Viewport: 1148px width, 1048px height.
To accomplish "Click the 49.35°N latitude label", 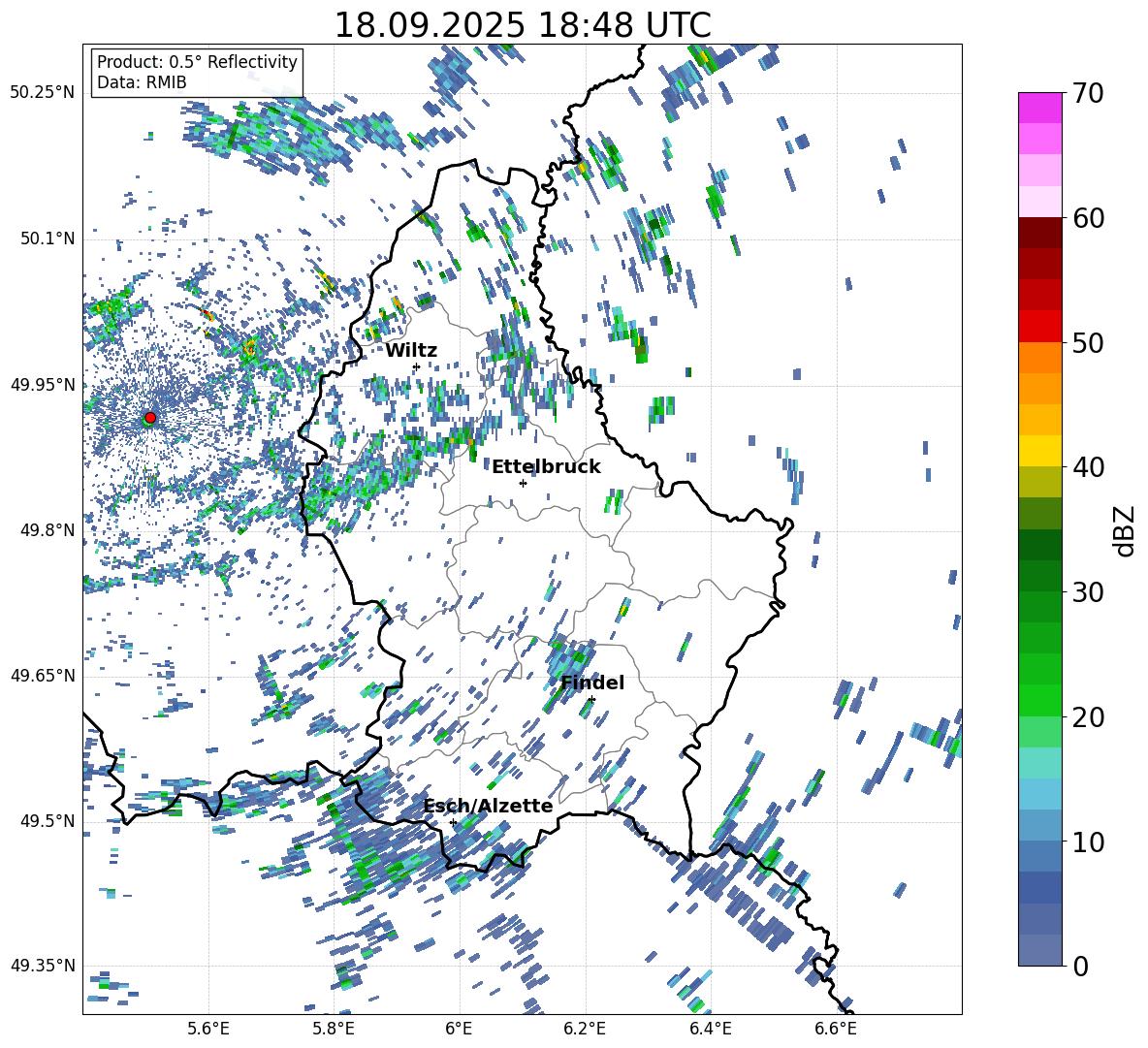I will click(43, 966).
